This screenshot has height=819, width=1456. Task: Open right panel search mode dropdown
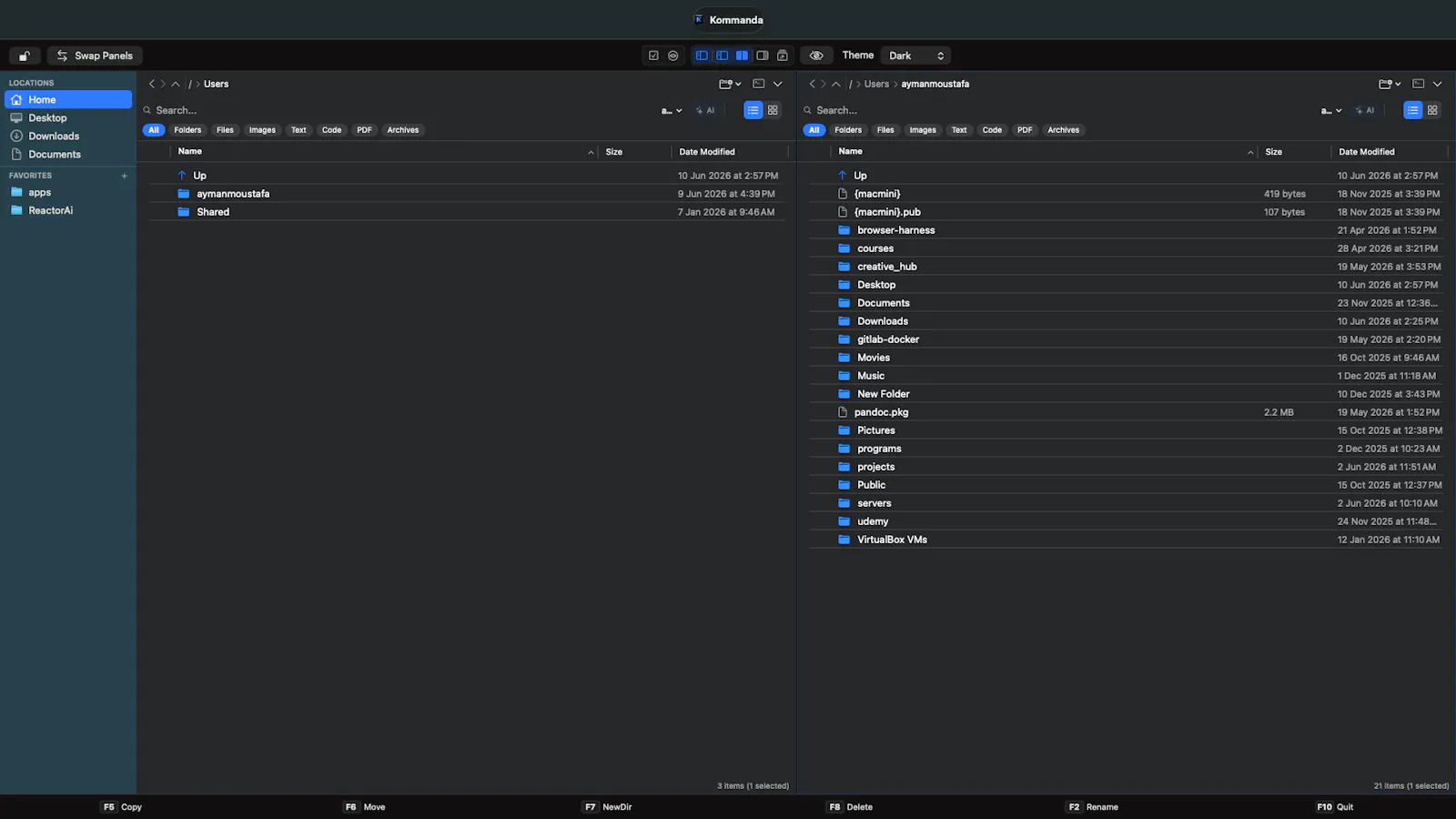(1331, 110)
